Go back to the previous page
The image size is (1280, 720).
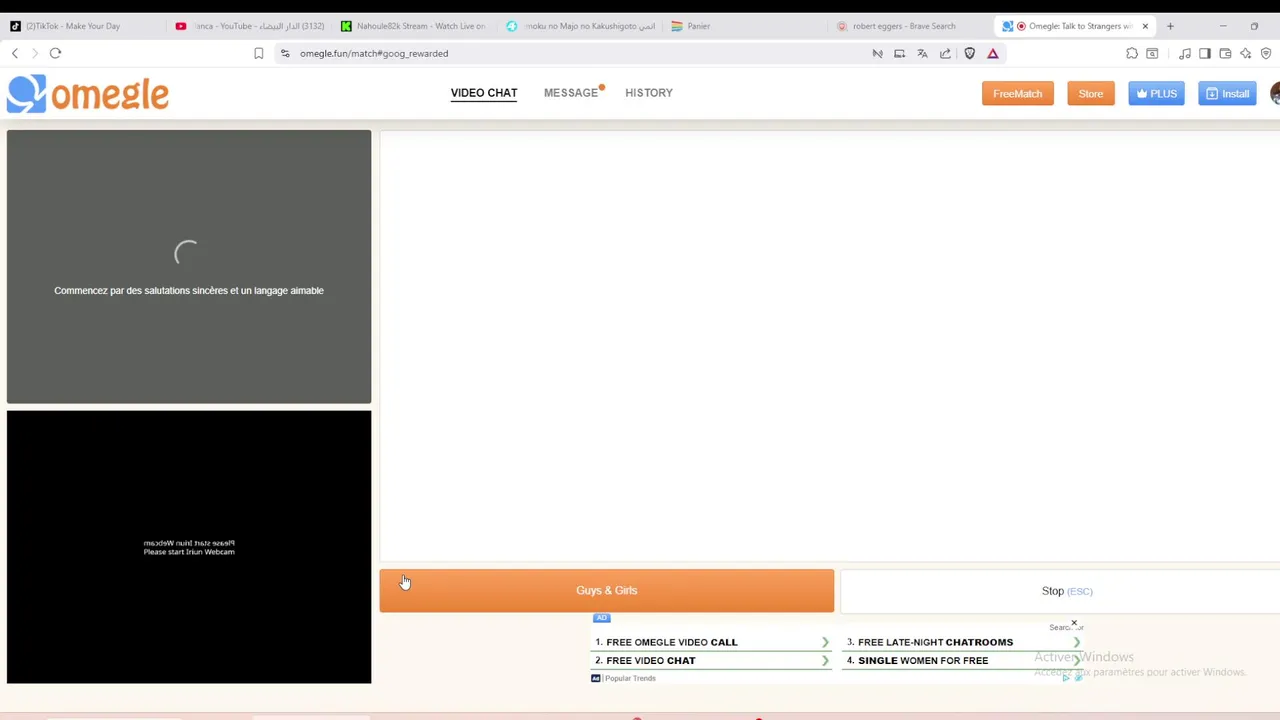click(x=15, y=53)
